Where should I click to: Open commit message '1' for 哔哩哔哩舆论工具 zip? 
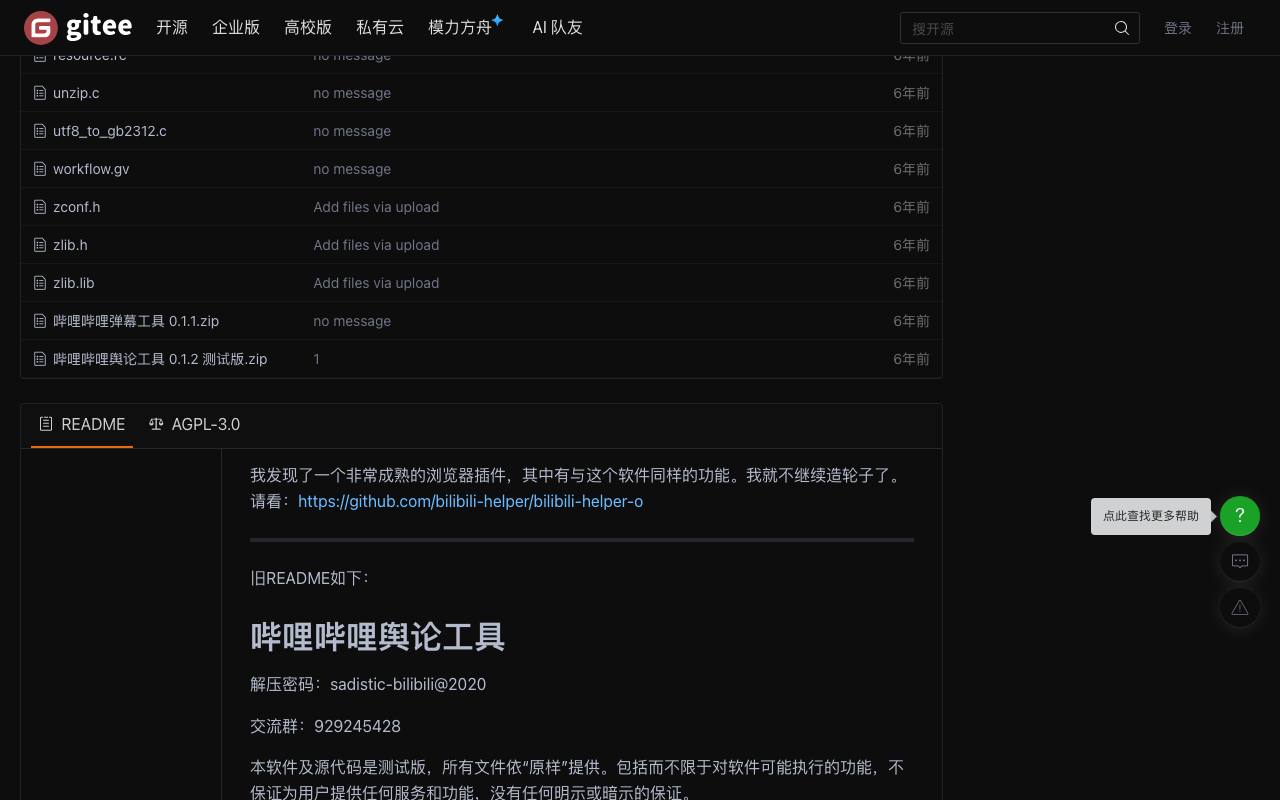(317, 359)
